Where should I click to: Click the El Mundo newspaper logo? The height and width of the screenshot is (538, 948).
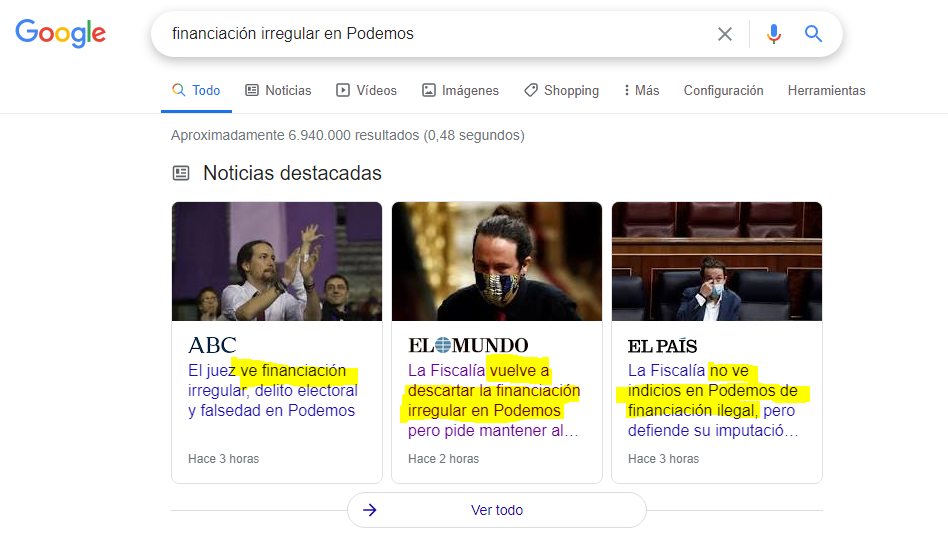[468, 346]
